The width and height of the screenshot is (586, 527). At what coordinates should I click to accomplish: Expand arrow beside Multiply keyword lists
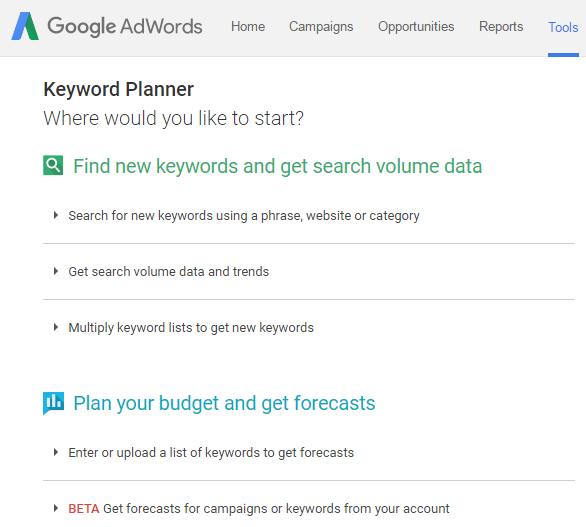pos(56,327)
